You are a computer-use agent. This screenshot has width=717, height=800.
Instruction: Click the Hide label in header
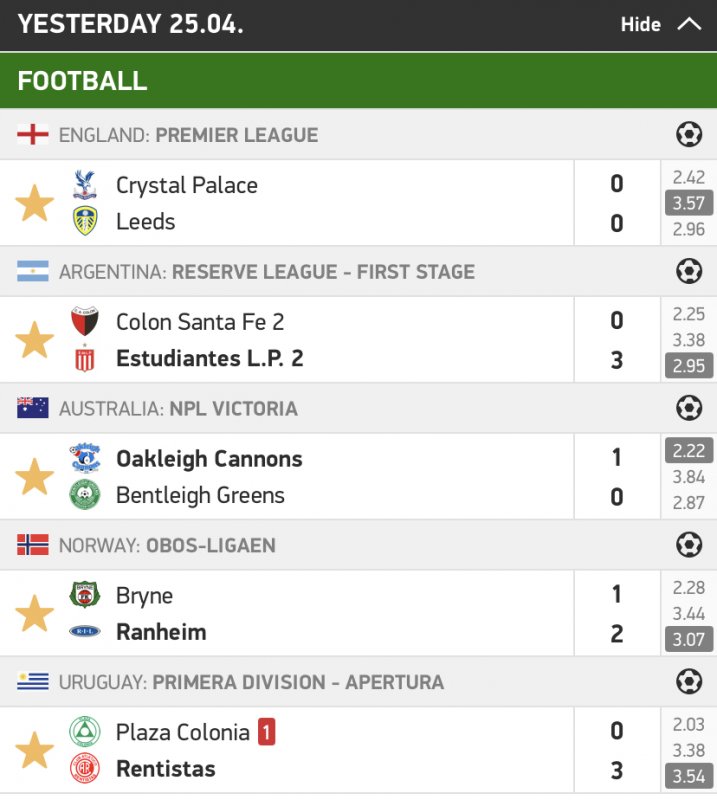(640, 25)
